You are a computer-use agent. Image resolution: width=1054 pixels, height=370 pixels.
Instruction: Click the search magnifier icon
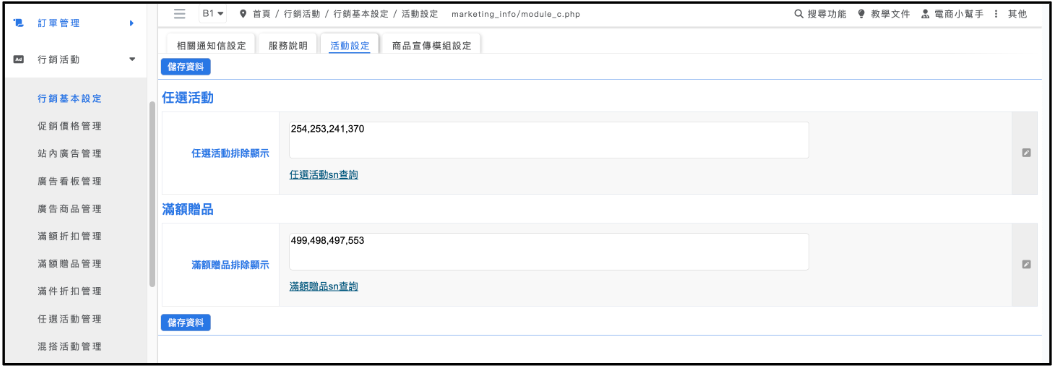coord(799,13)
